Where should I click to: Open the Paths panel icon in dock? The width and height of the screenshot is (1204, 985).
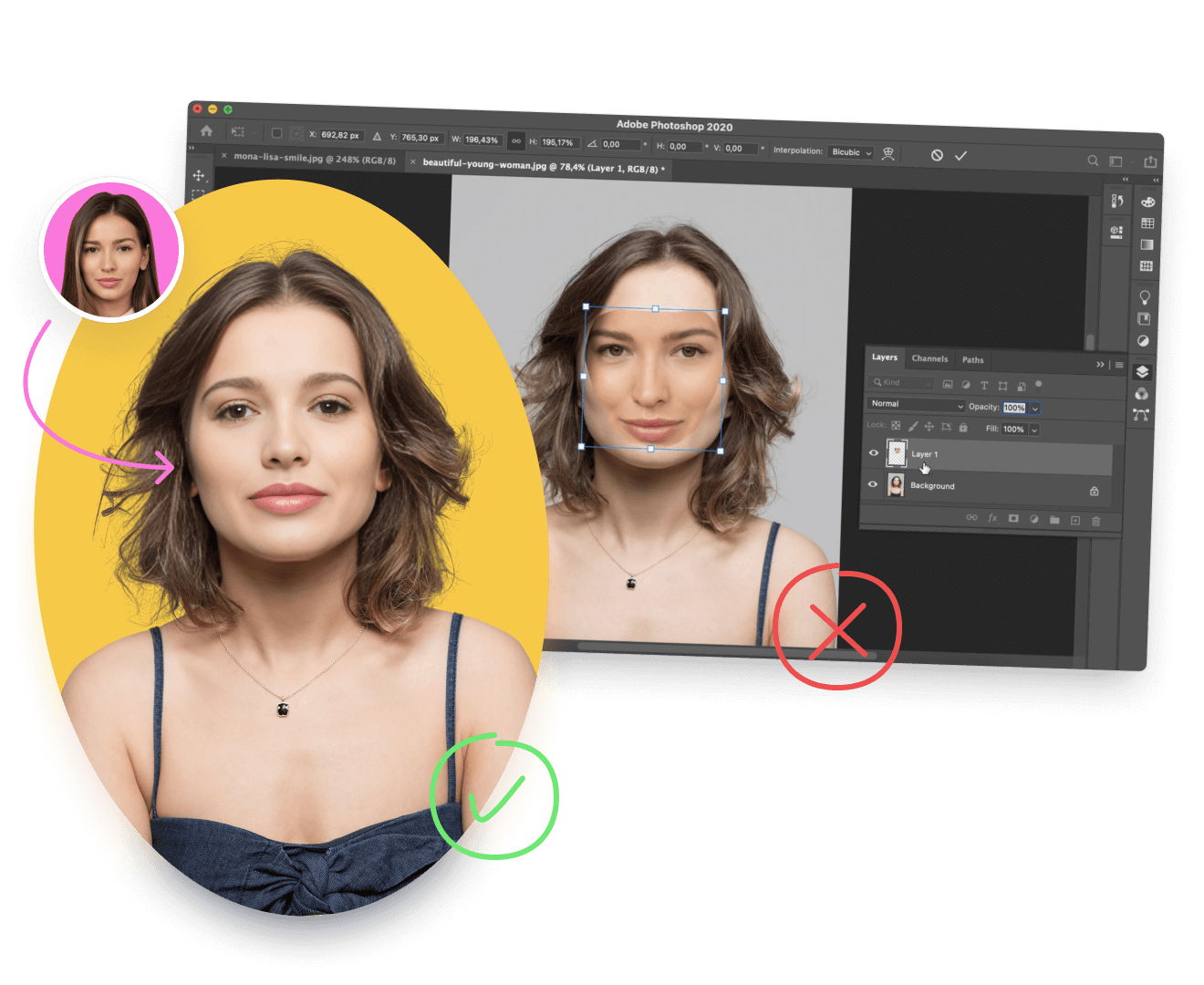(1140, 415)
